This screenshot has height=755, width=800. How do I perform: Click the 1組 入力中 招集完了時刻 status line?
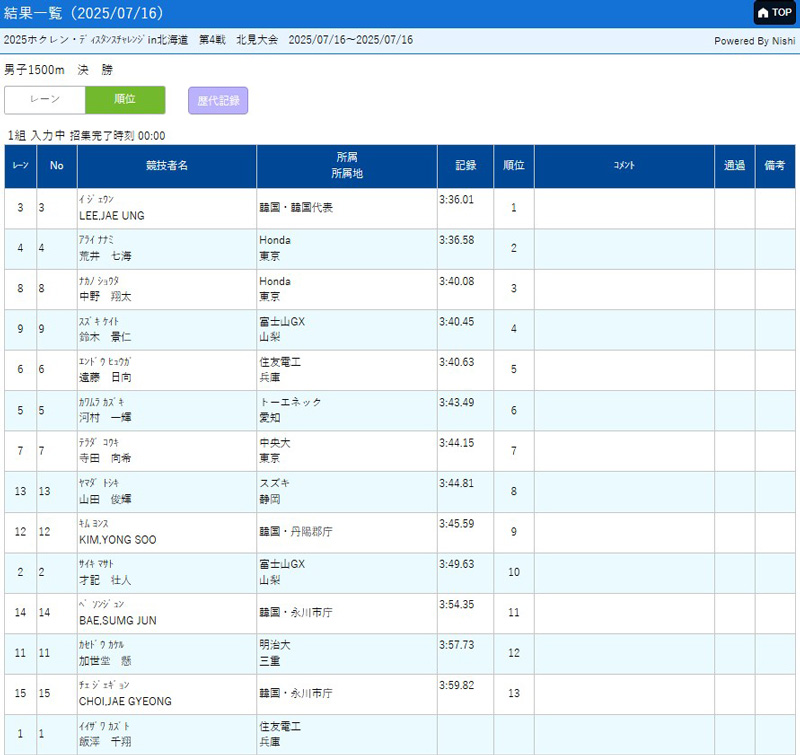(87, 136)
